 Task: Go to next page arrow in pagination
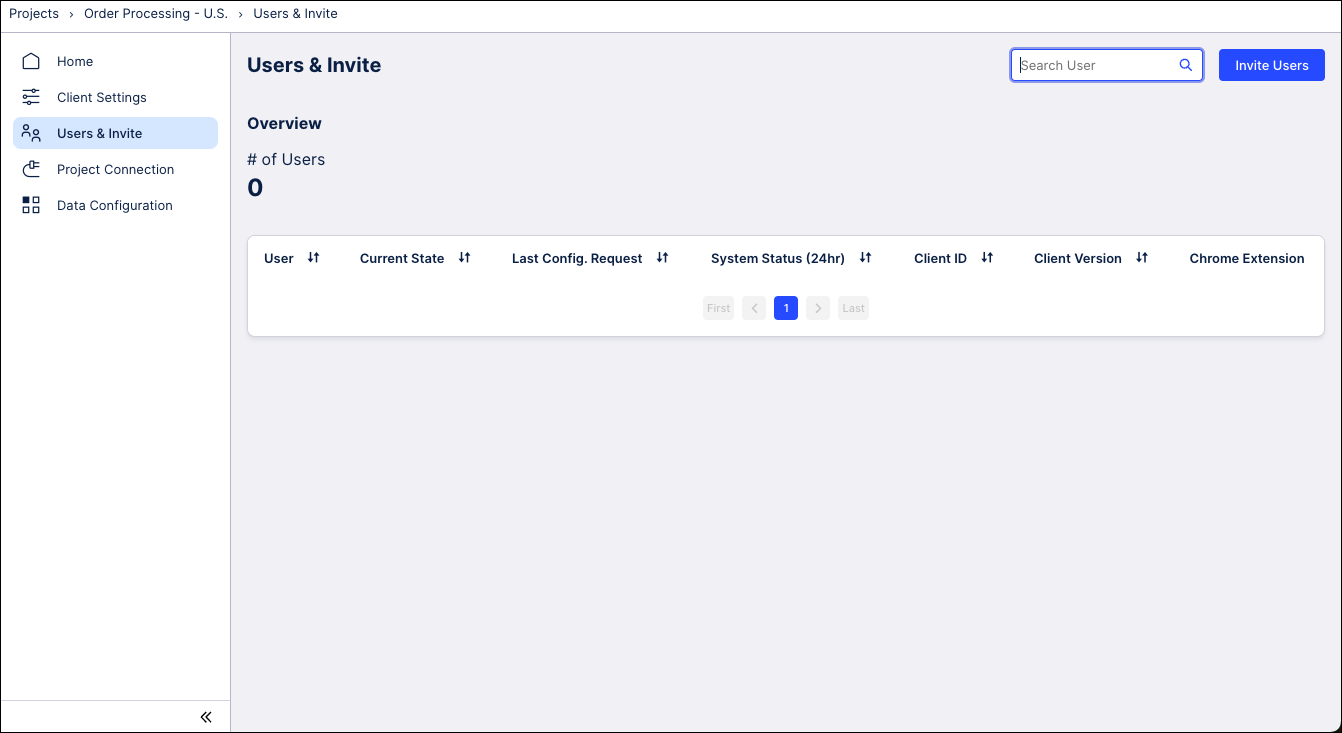point(818,308)
